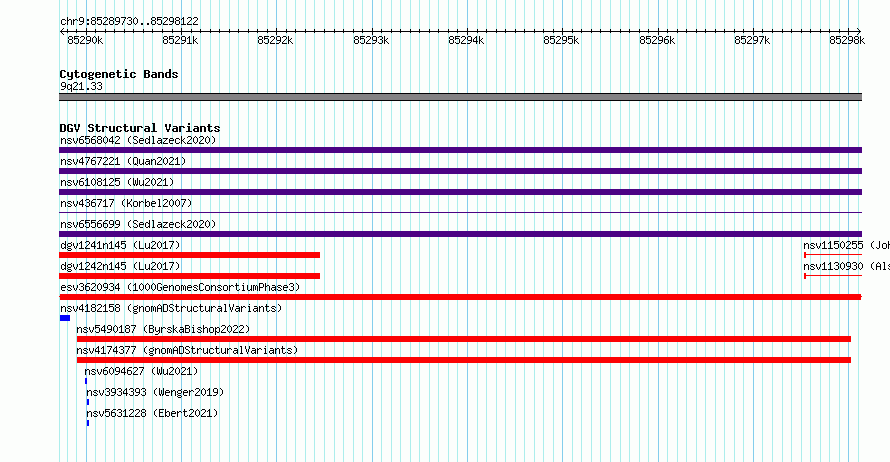The image size is (890, 462).
Task: Click the 85294k ruler label
Action: [x=466, y=40]
